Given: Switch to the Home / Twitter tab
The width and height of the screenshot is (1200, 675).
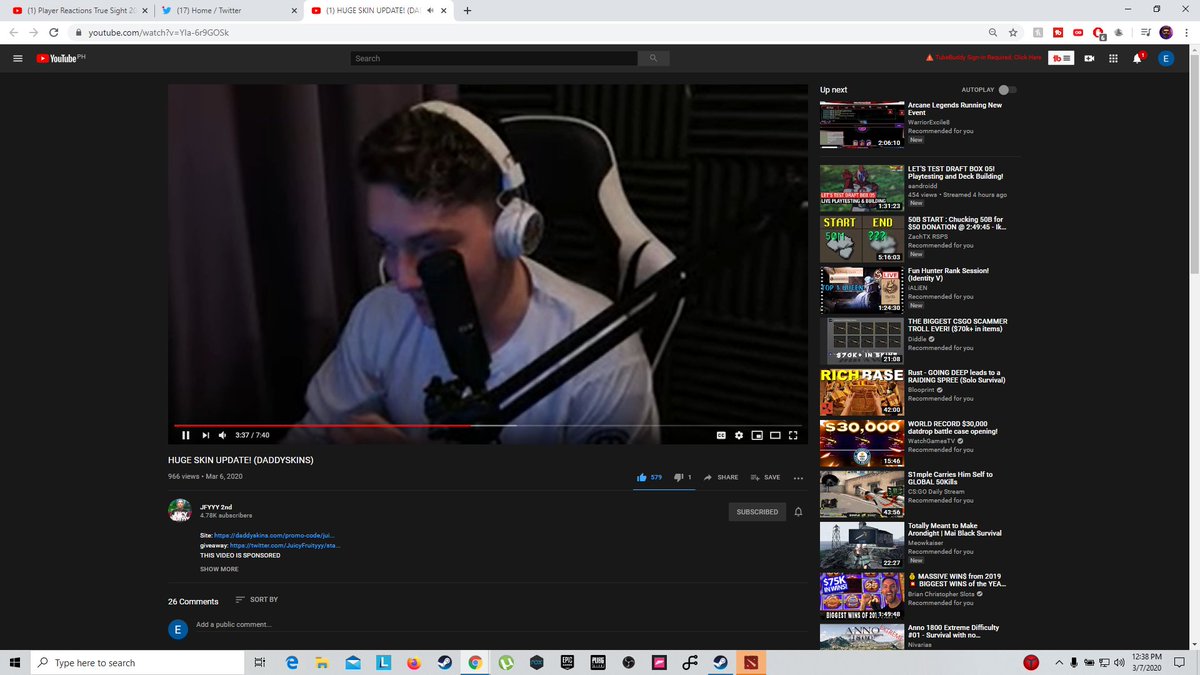Looking at the screenshot, I should tap(230, 10).
